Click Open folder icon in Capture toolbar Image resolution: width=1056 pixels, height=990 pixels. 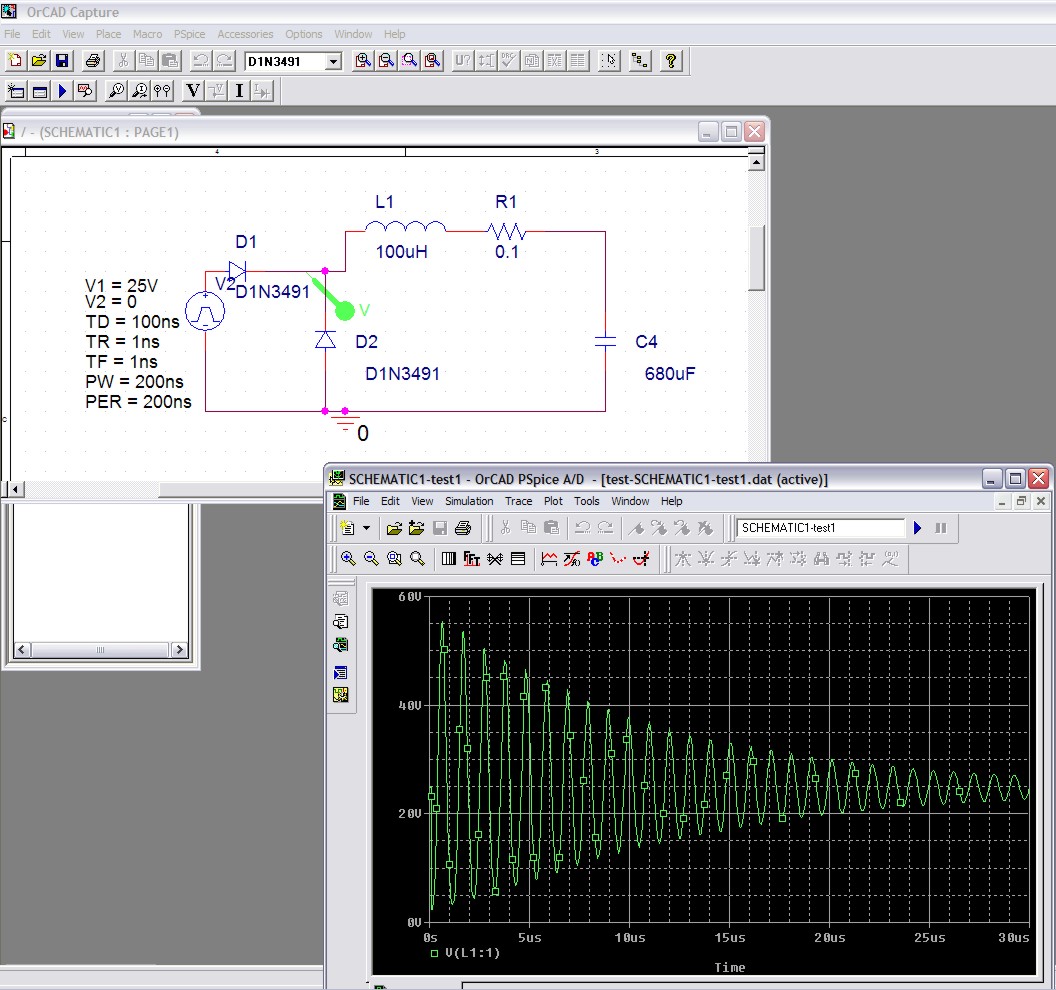click(38, 61)
